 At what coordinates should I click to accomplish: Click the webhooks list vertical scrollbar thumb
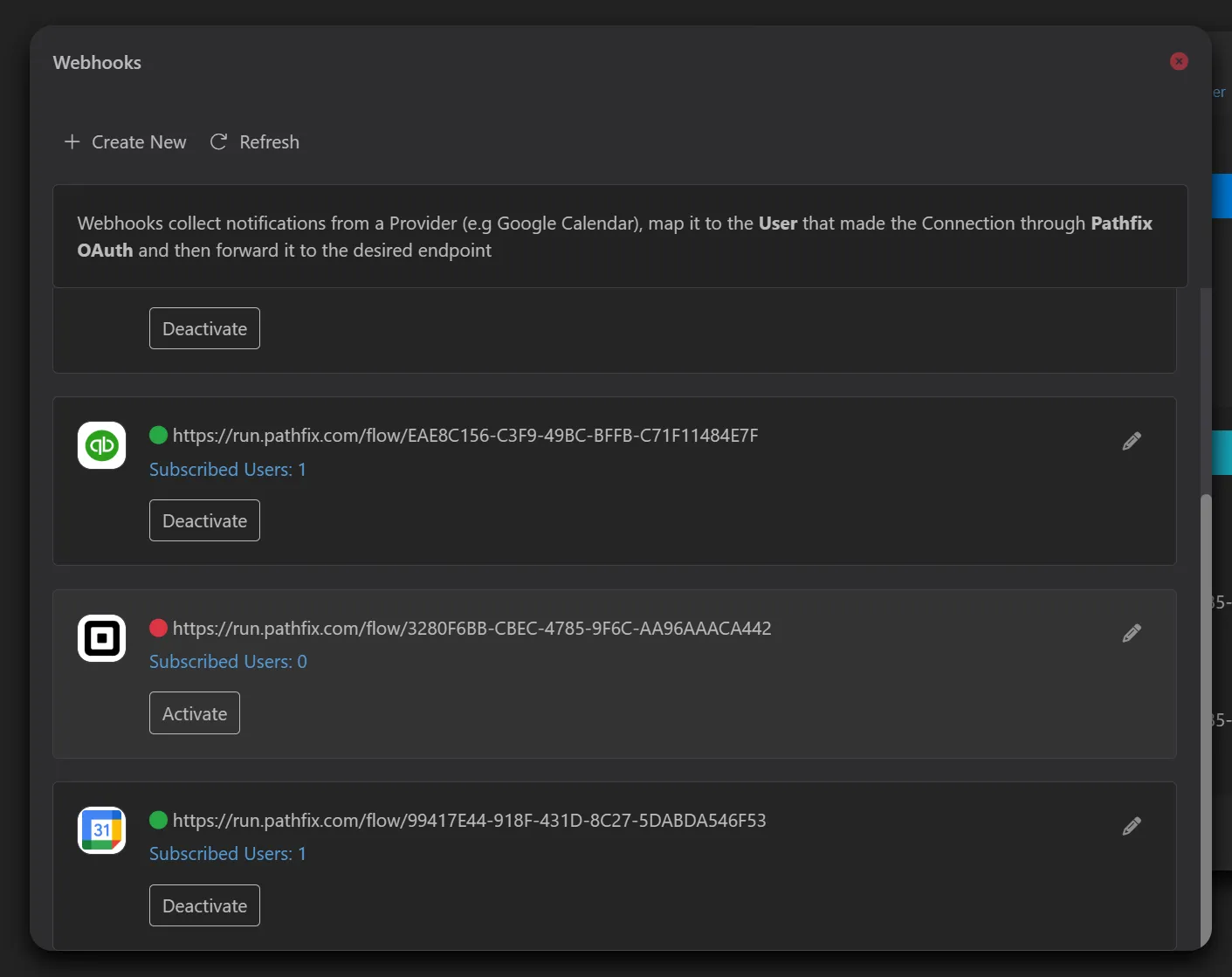pyautogui.click(x=1206, y=721)
